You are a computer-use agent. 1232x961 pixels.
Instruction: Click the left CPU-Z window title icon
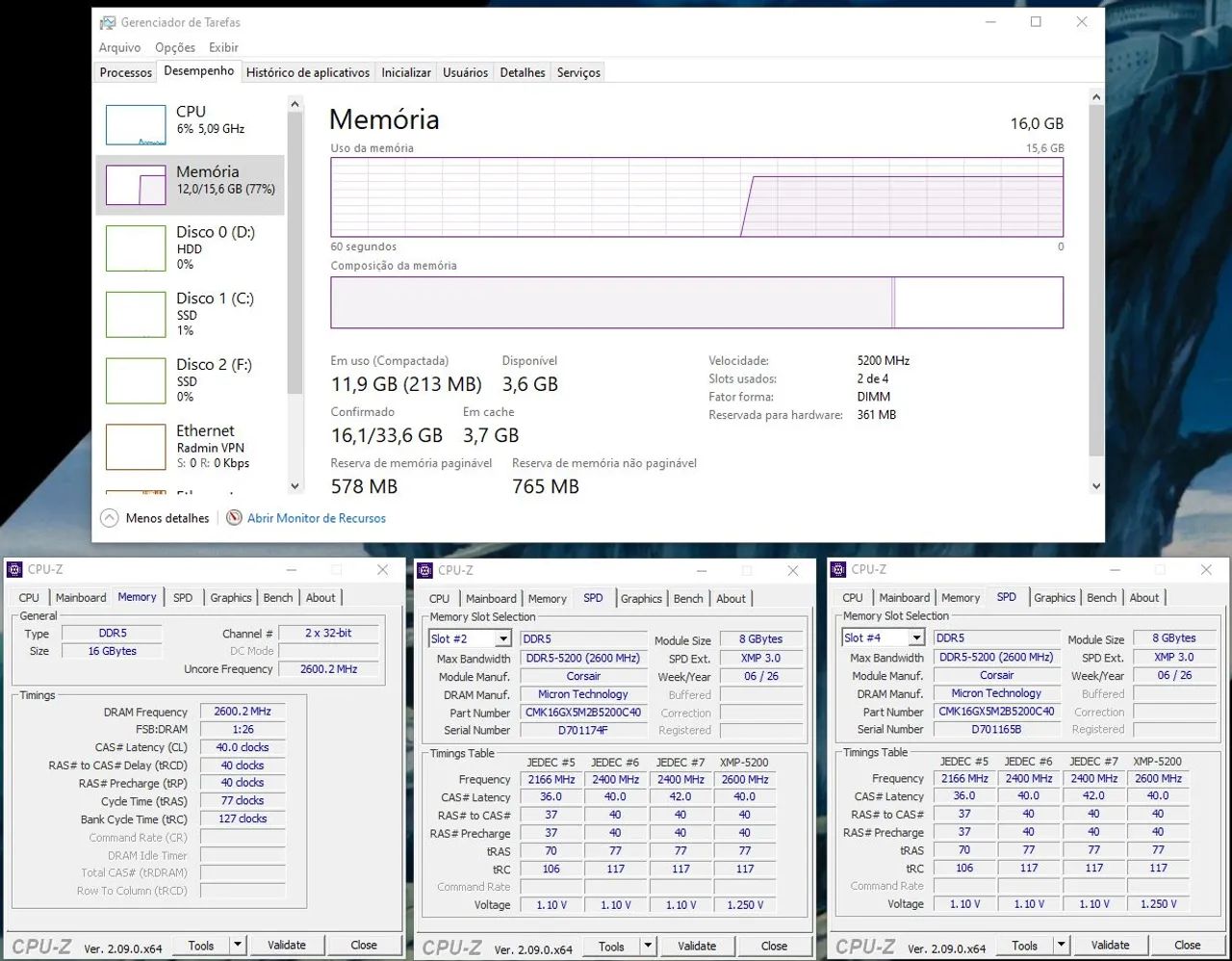14,569
